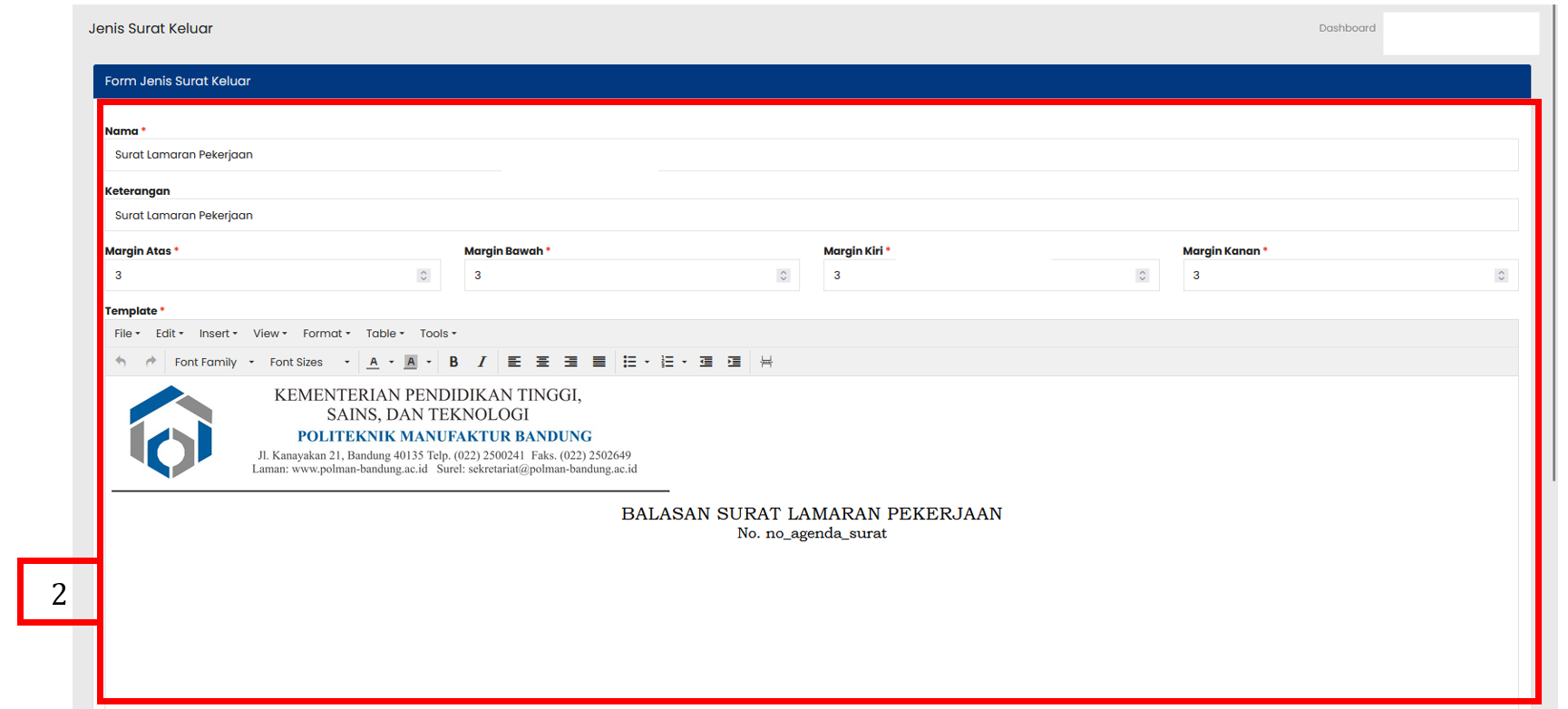Click the Nama input field
Image resolution: width=1568 pixels, height=709 pixels.
811,155
